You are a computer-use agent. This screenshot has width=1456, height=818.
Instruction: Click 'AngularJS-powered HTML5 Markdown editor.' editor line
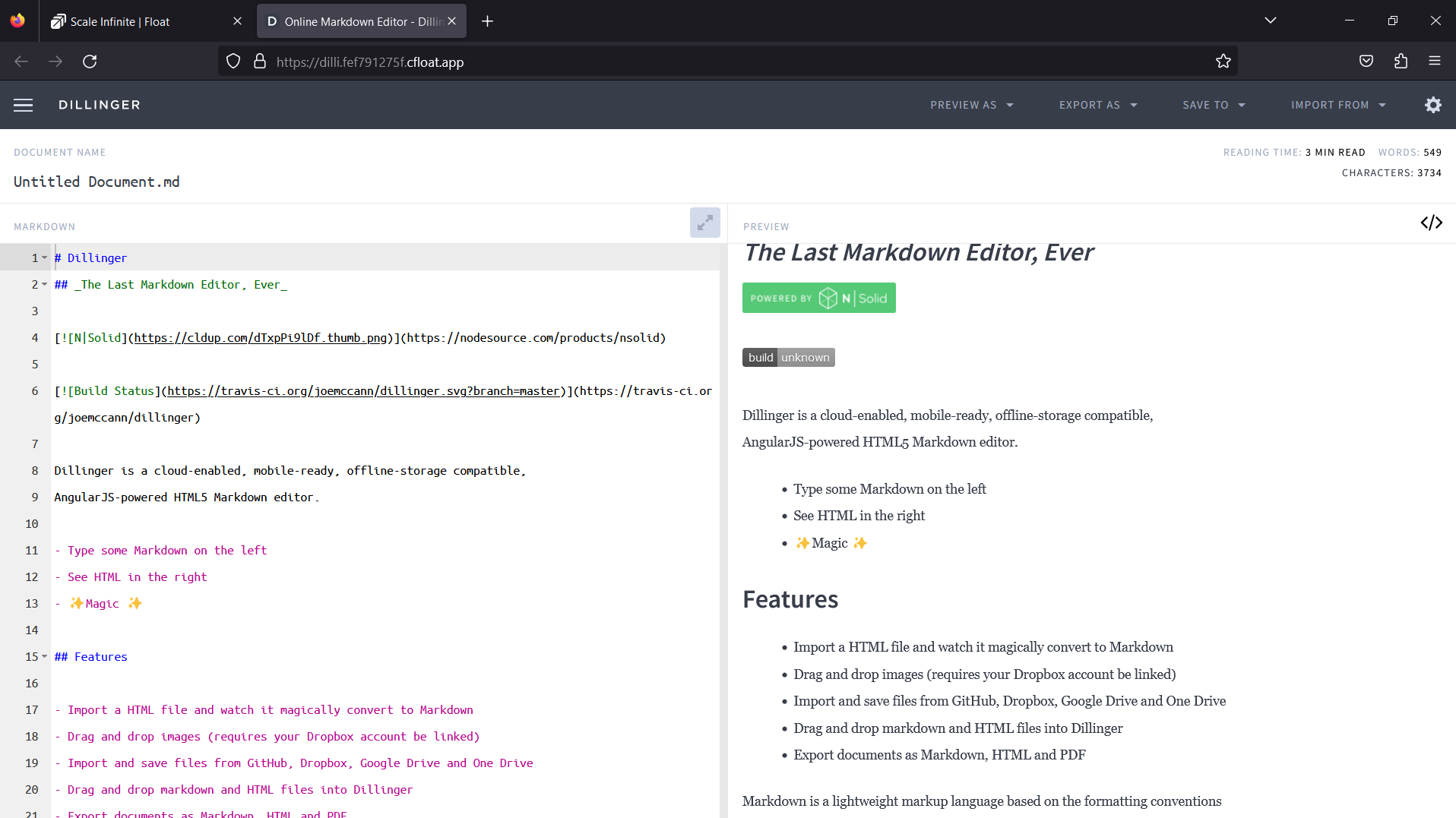[187, 497]
